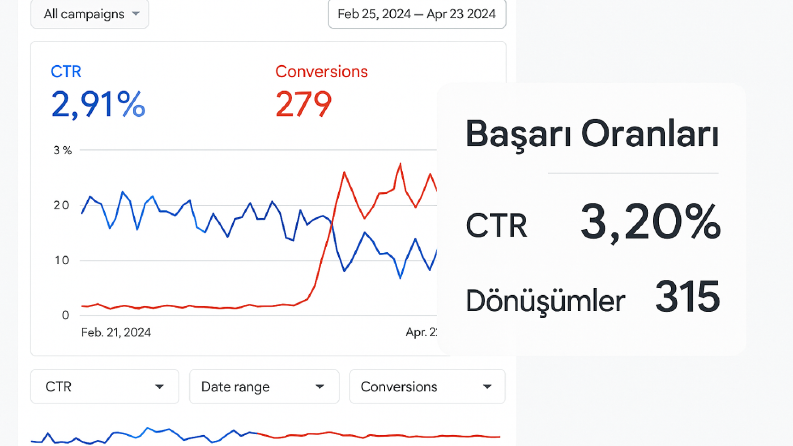Click the Dönüşümler label

click(x=545, y=300)
